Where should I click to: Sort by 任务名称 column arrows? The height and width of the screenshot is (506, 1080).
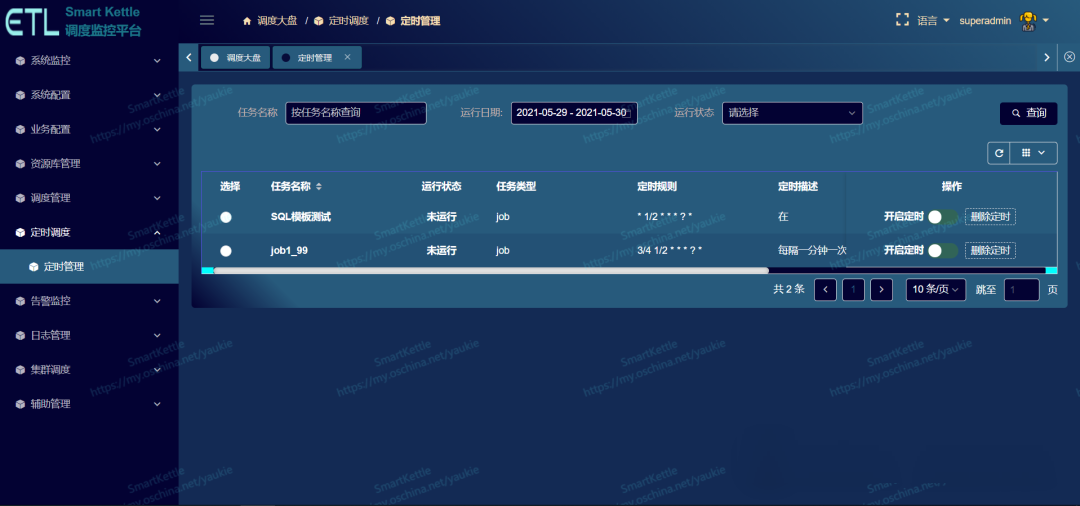318,187
